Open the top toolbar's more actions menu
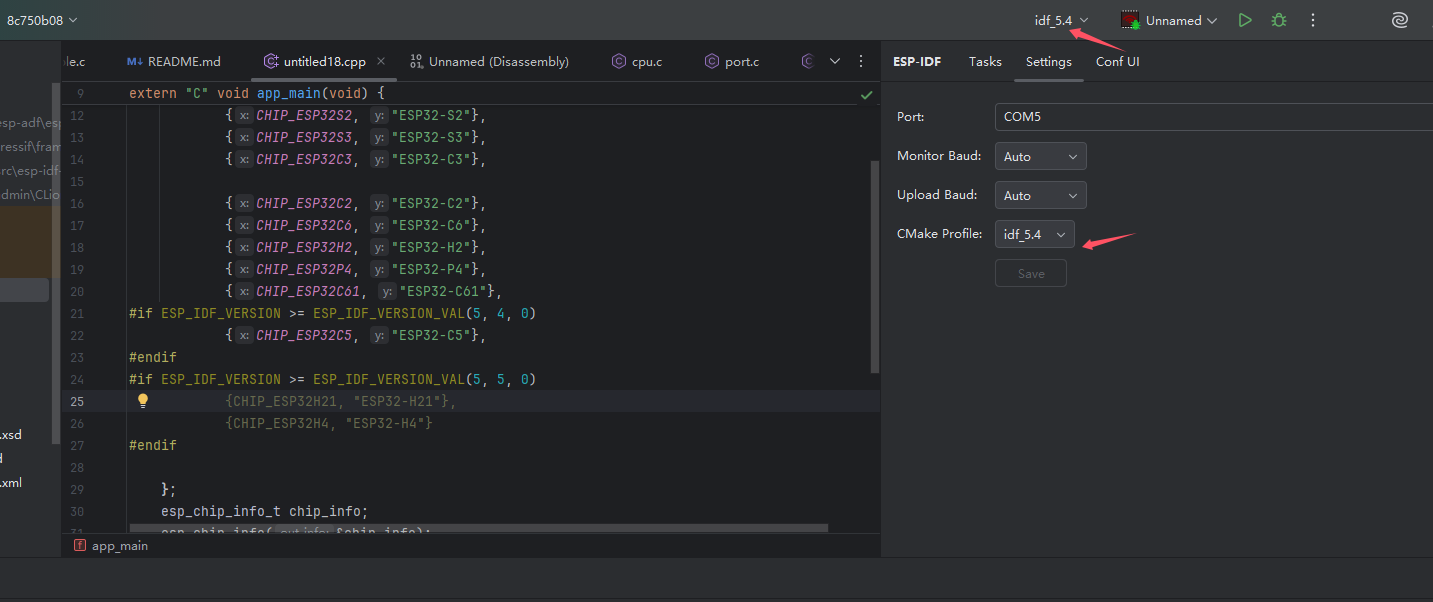1433x602 pixels. coord(1313,20)
